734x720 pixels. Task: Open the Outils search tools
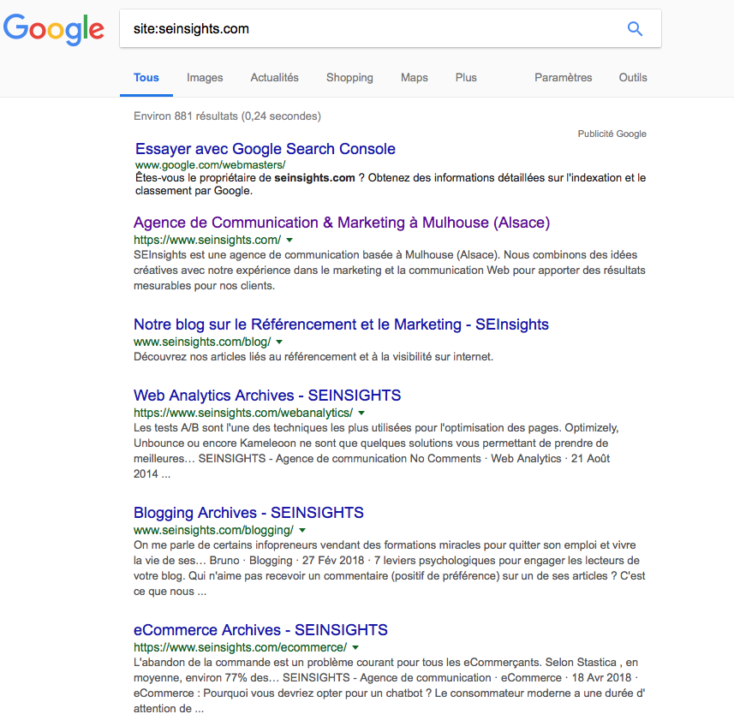632,78
